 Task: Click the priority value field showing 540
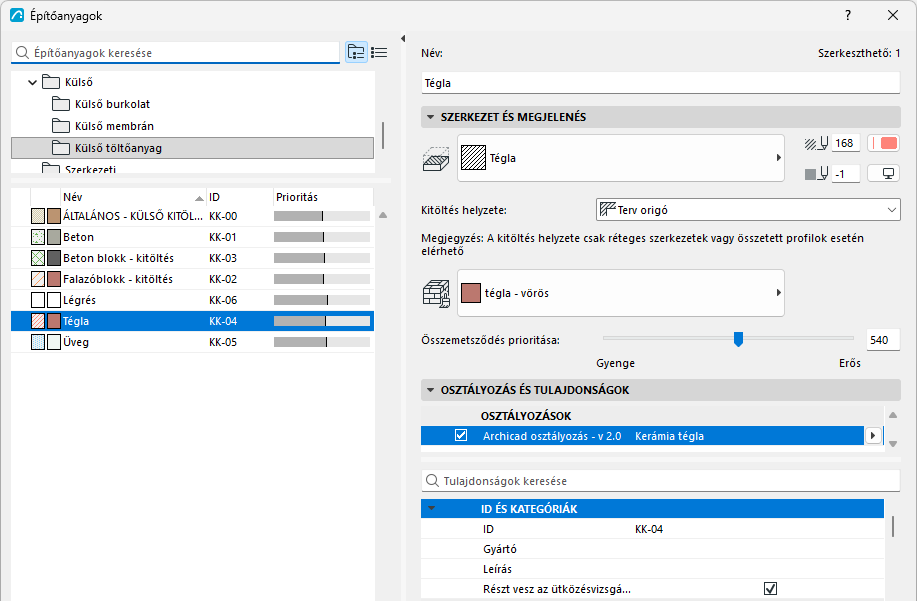tap(882, 340)
